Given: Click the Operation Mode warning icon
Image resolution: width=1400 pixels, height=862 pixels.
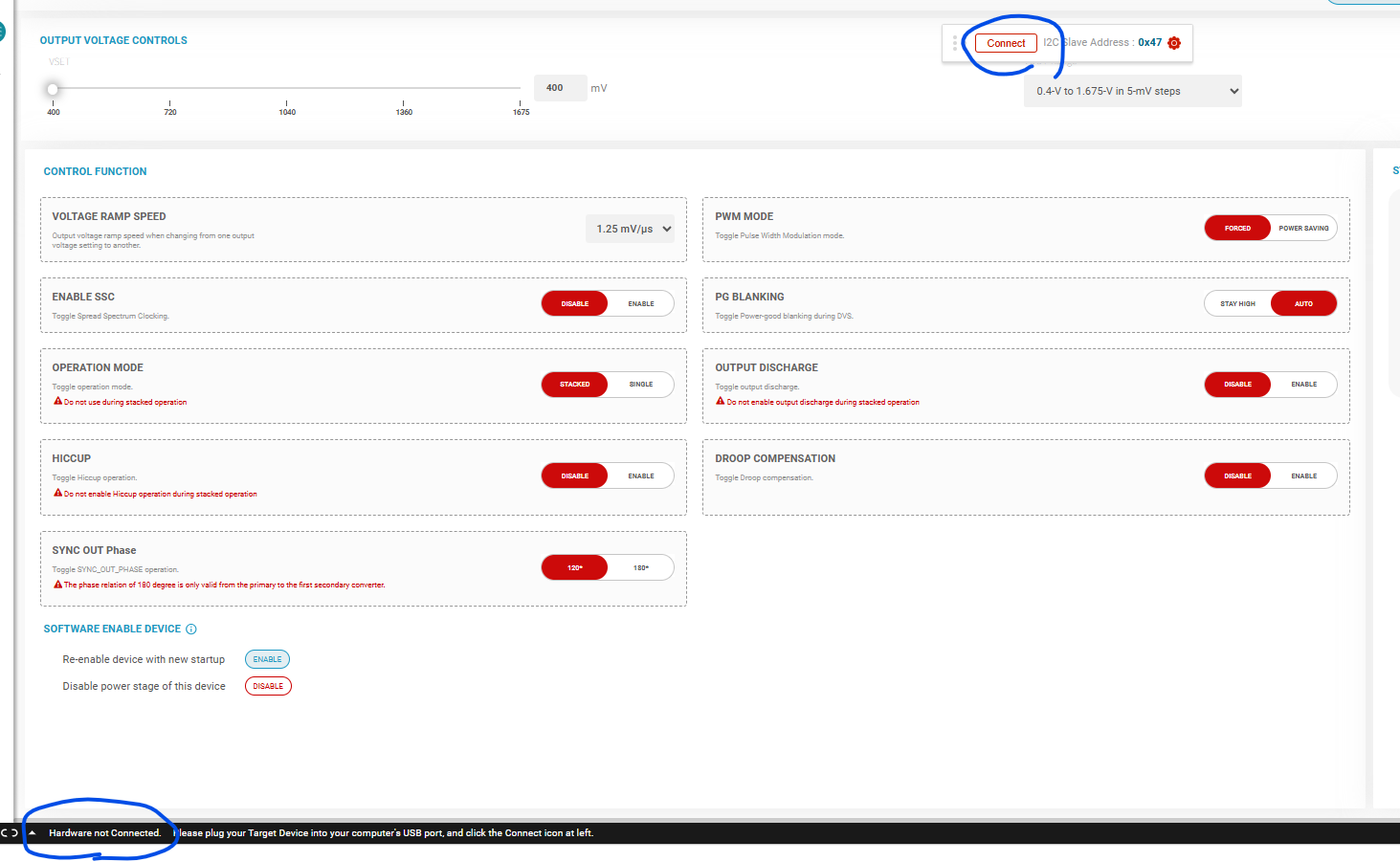Looking at the screenshot, I should pos(57,402).
